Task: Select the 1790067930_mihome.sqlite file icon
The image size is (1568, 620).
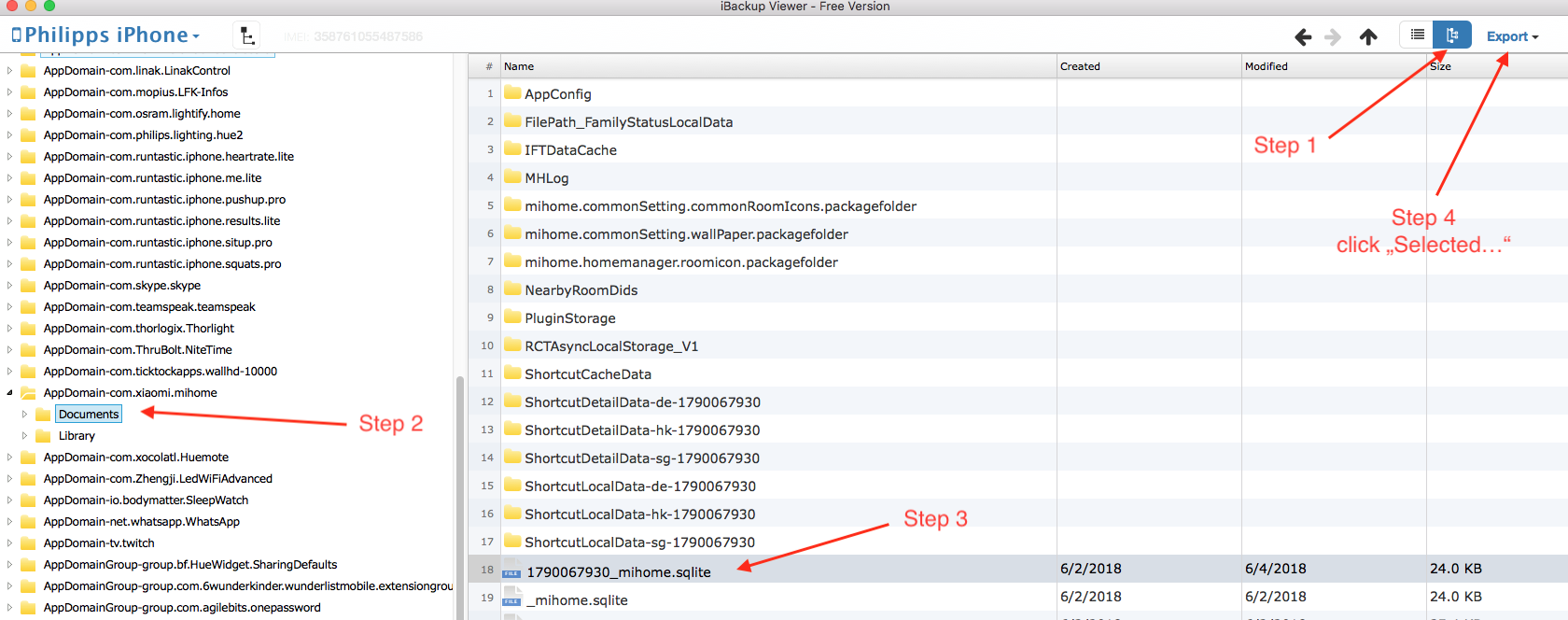Action: click(x=511, y=572)
